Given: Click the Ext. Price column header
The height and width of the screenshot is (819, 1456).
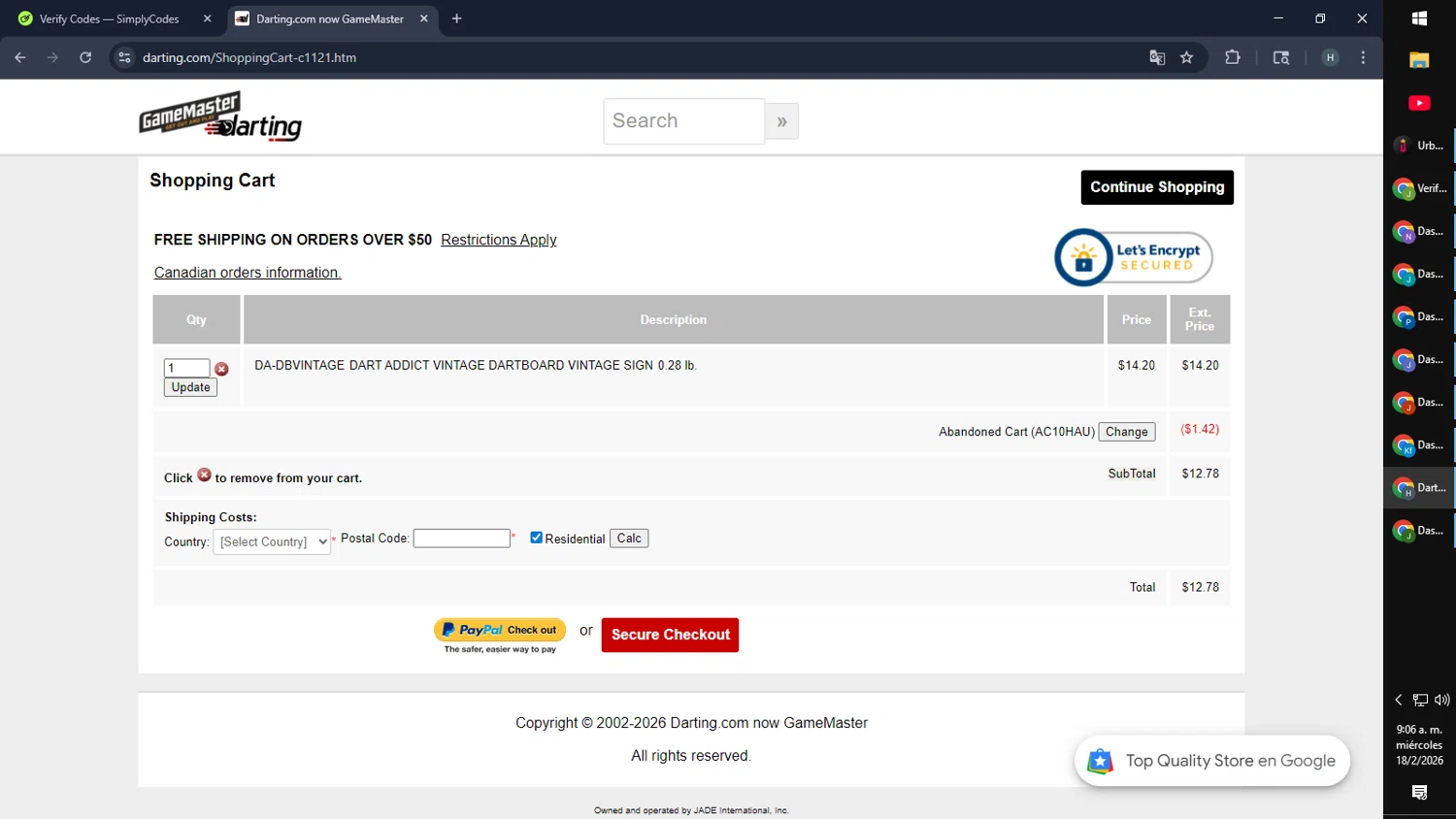Looking at the screenshot, I should point(1200,319).
